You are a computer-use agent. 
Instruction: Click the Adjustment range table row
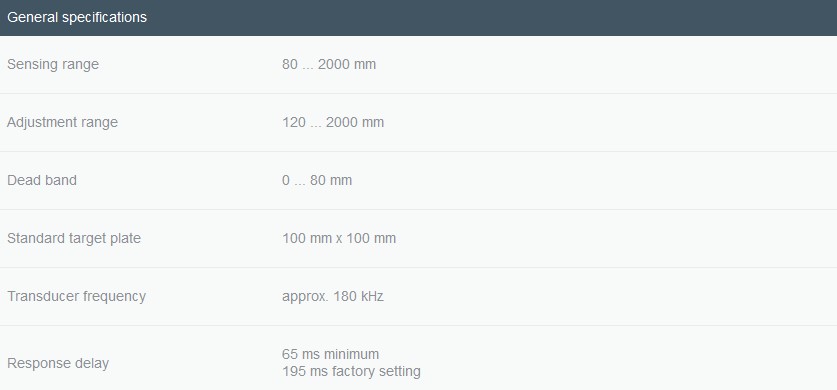(418, 123)
